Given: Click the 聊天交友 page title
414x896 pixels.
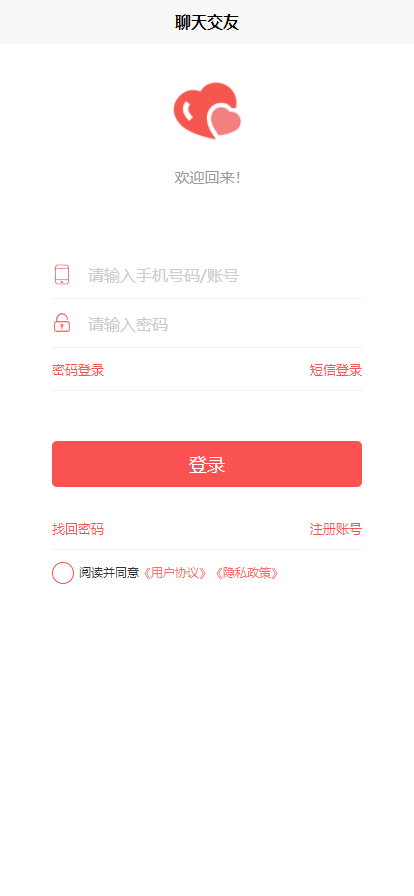Looking at the screenshot, I should click(207, 22).
